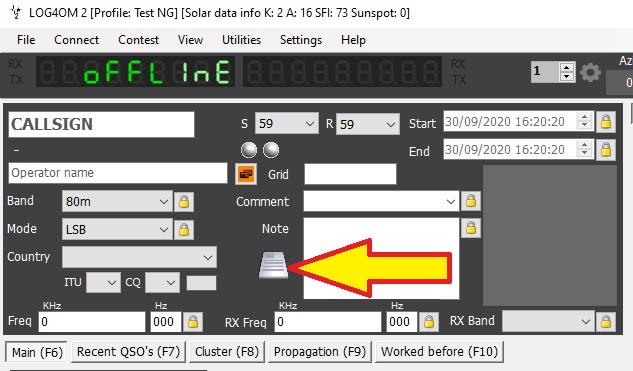The height and width of the screenshot is (371, 633).
Task: Open the View menu
Action: (x=190, y=40)
